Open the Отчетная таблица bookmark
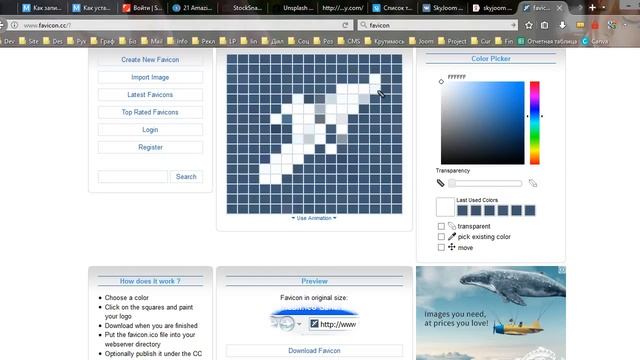This screenshot has height=360, width=640. pos(548,41)
